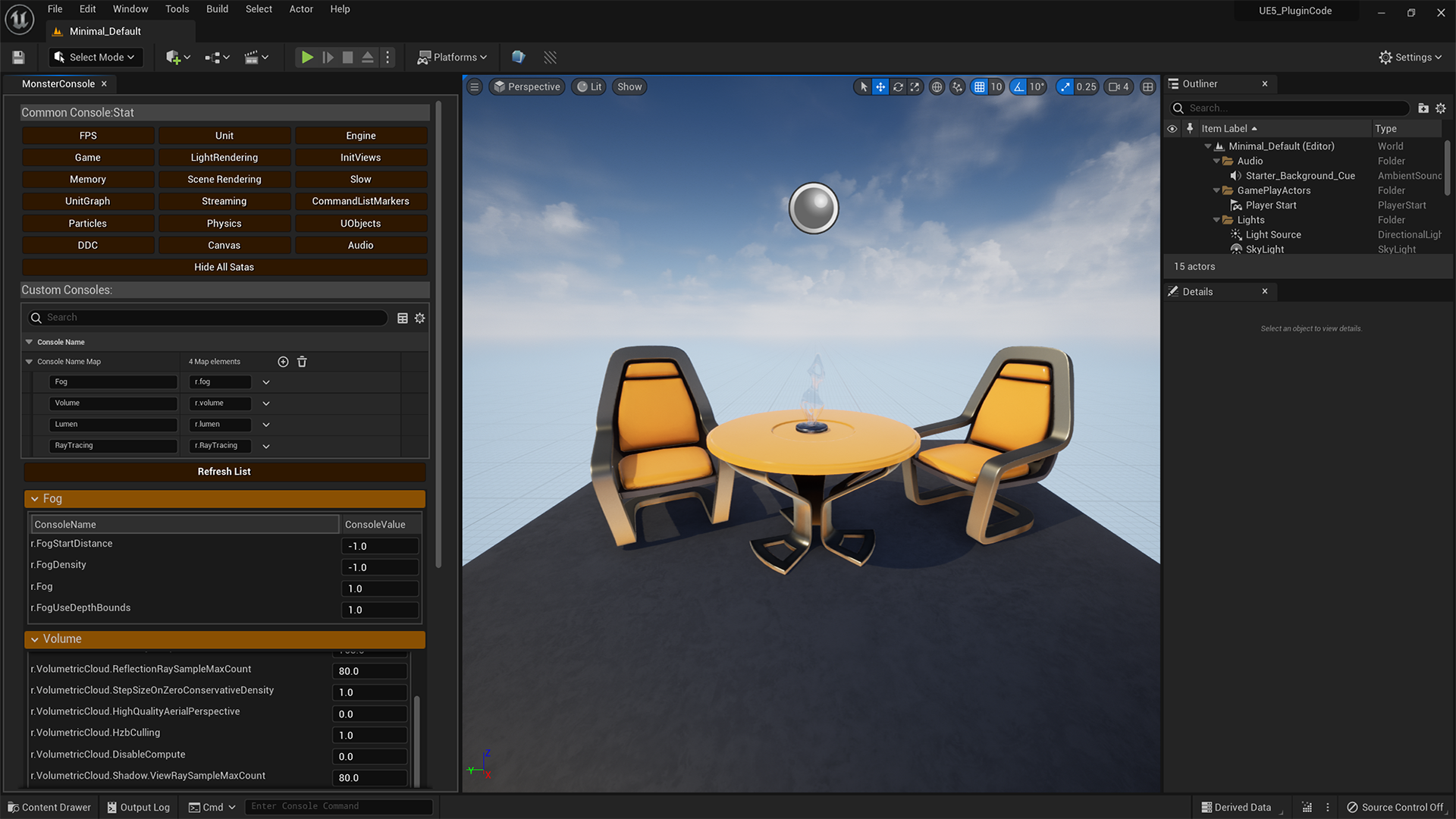Open the Window menu
1456x819 pixels.
(130, 9)
